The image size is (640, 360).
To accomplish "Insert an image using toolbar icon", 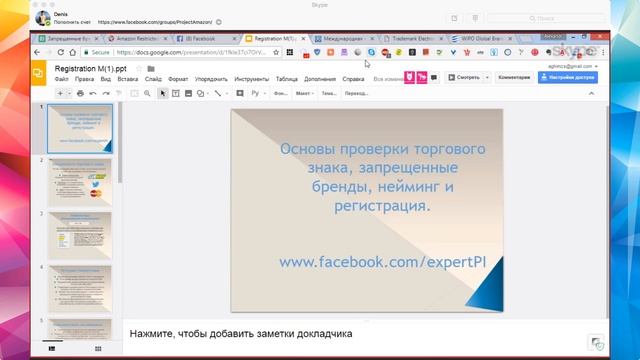I will (x=188, y=93).
